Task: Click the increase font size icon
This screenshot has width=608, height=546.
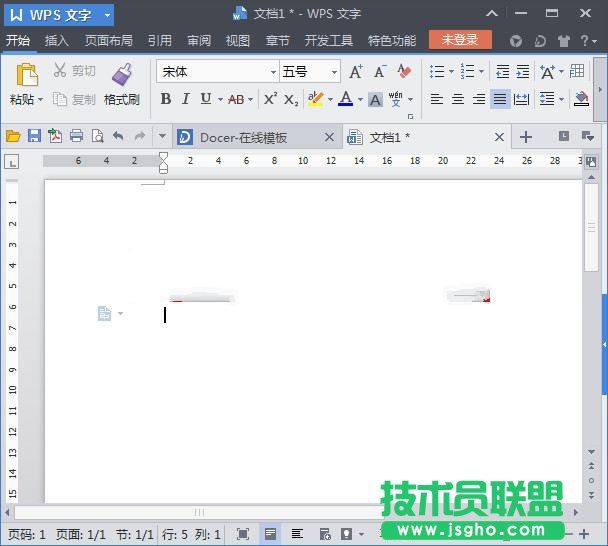Action: pos(356,72)
